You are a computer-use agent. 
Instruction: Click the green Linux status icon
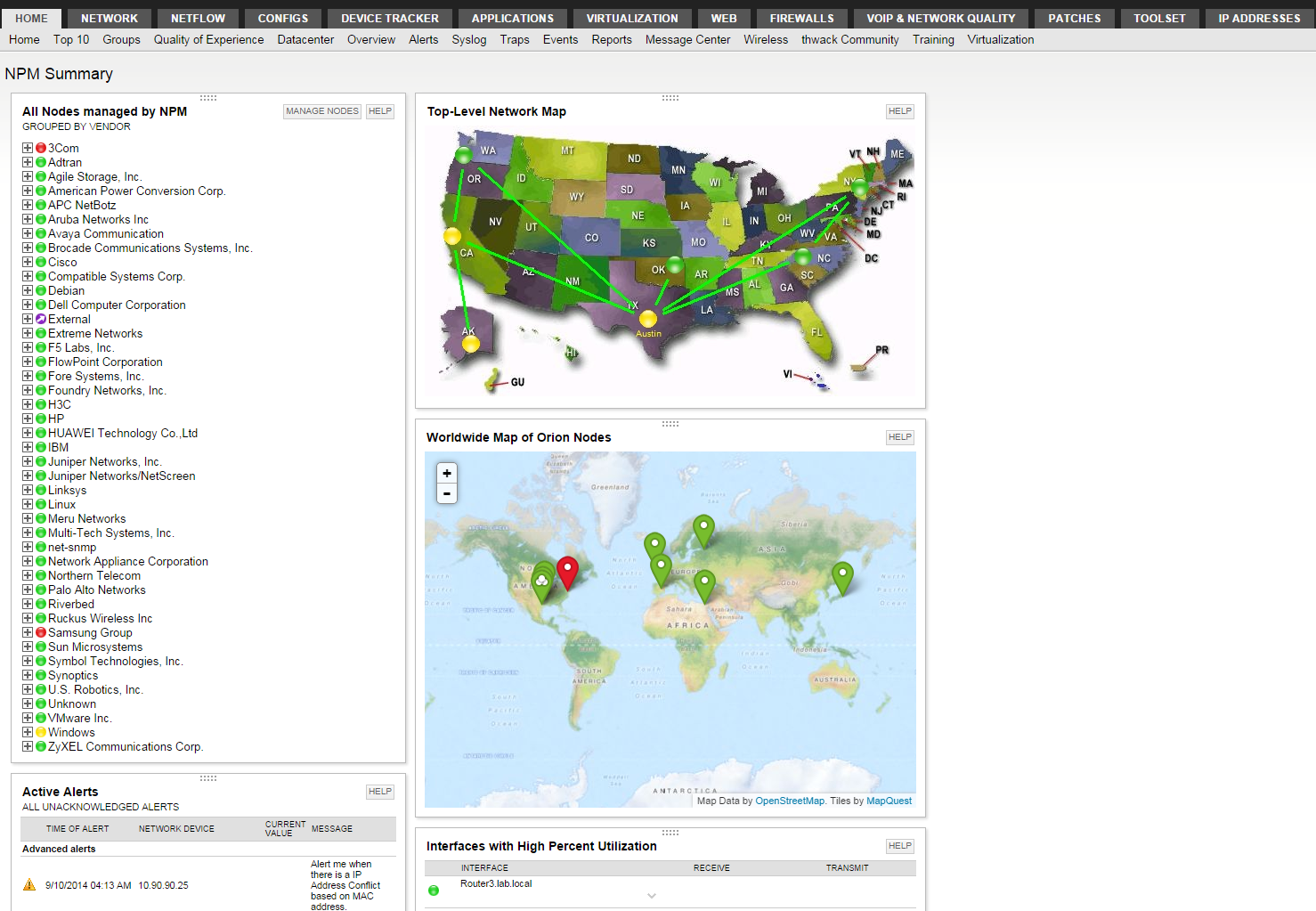click(41, 505)
